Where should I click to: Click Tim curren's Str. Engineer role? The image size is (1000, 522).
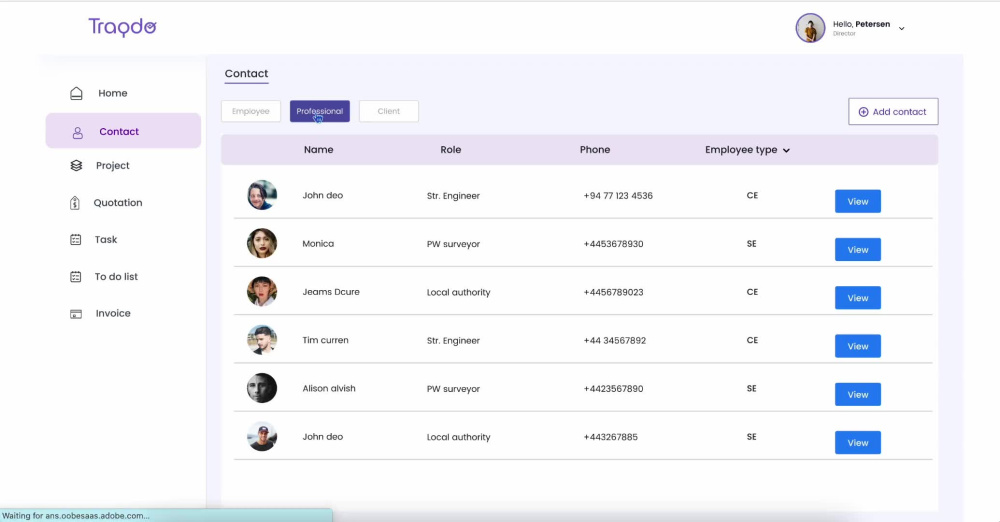(453, 341)
